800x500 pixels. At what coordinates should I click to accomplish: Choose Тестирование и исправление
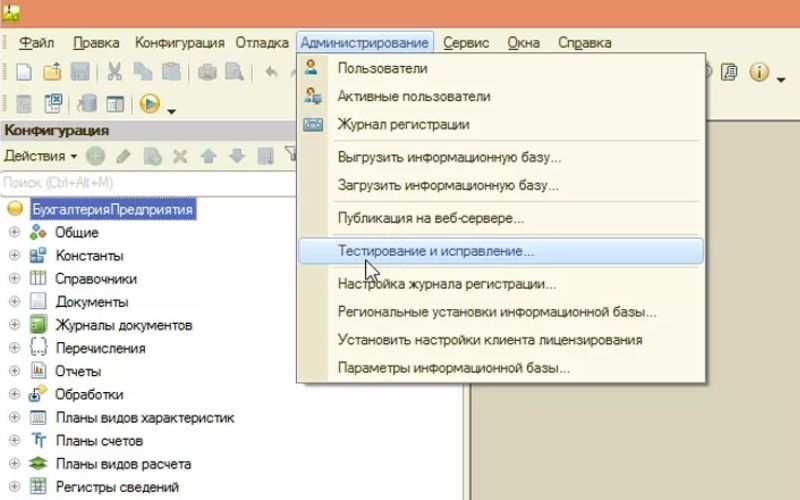tap(501, 251)
